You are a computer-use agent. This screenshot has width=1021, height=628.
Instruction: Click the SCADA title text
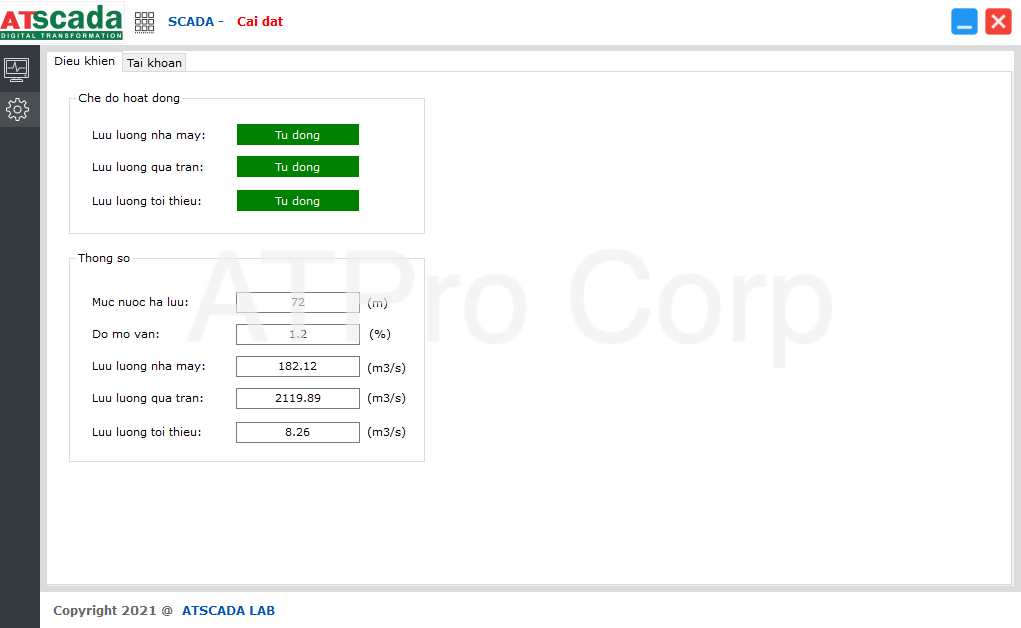click(x=190, y=21)
